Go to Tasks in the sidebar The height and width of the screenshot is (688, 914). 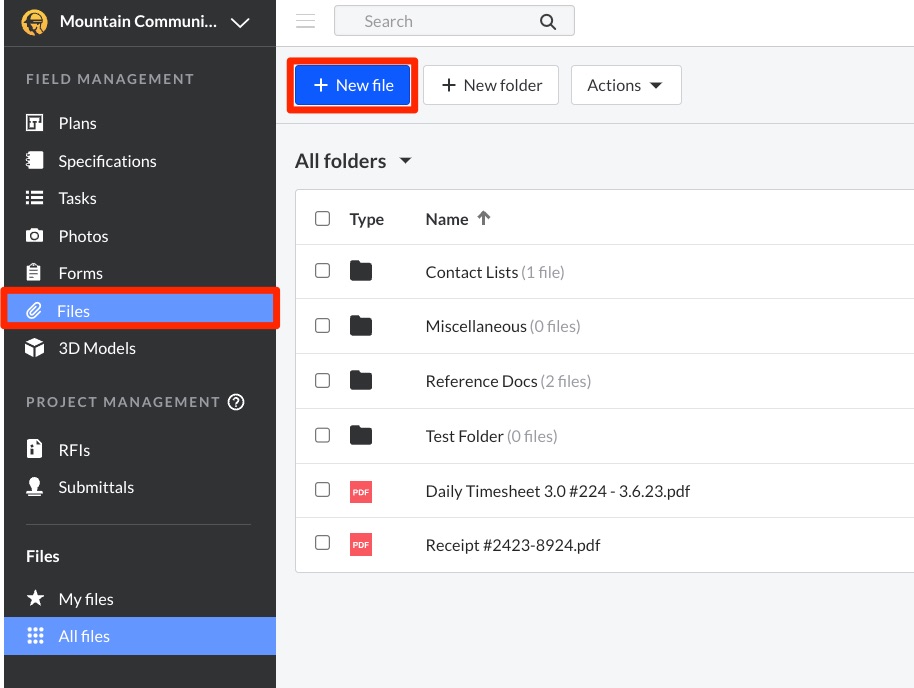[78, 198]
